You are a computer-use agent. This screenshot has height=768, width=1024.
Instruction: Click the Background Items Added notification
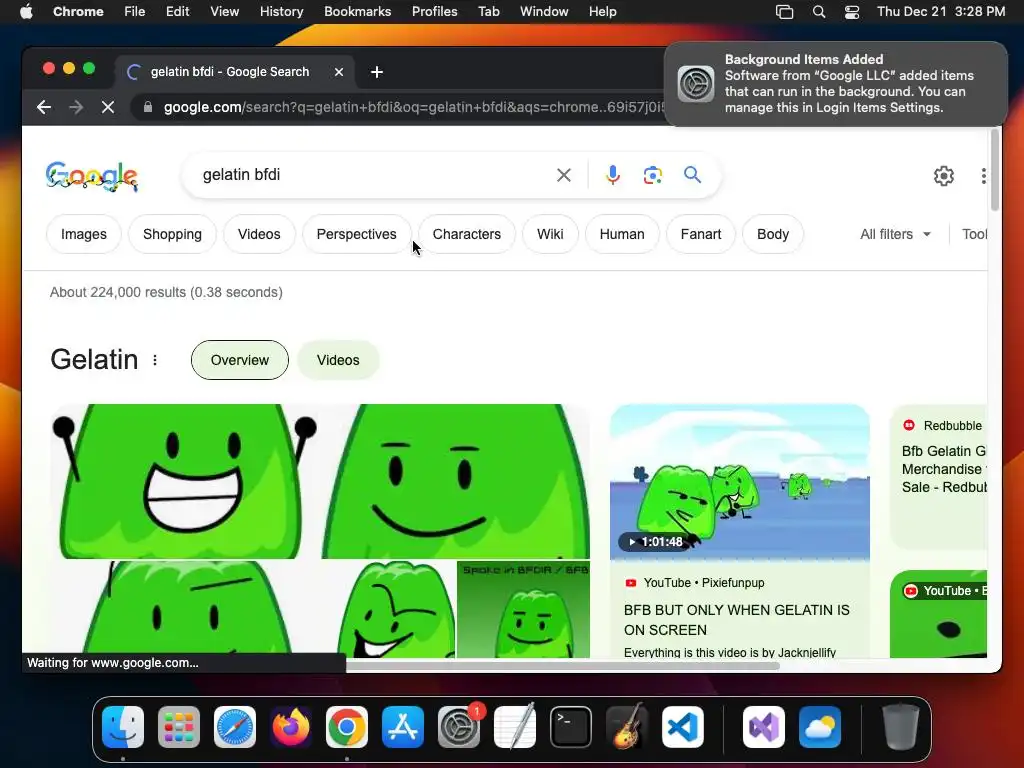pyautogui.click(x=836, y=84)
